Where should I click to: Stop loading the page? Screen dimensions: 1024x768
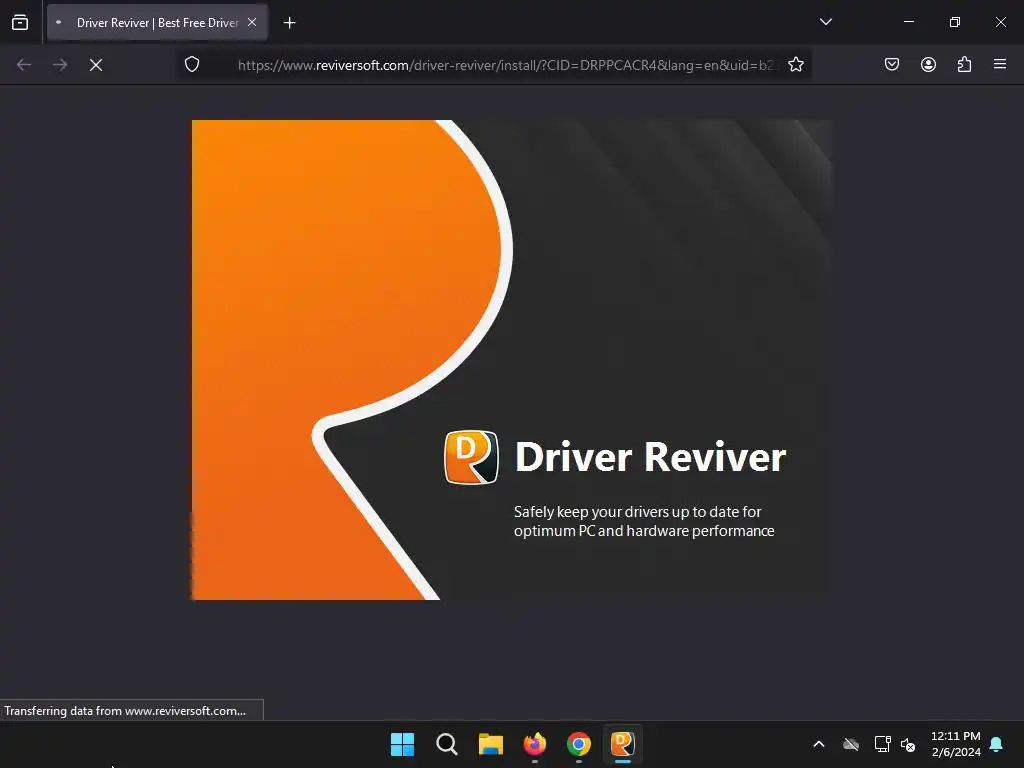pos(96,65)
